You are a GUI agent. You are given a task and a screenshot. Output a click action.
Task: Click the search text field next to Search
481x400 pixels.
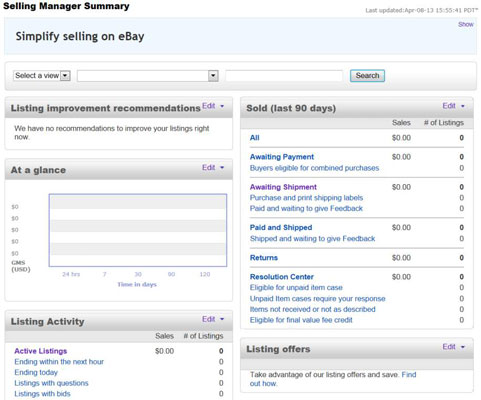tap(284, 76)
